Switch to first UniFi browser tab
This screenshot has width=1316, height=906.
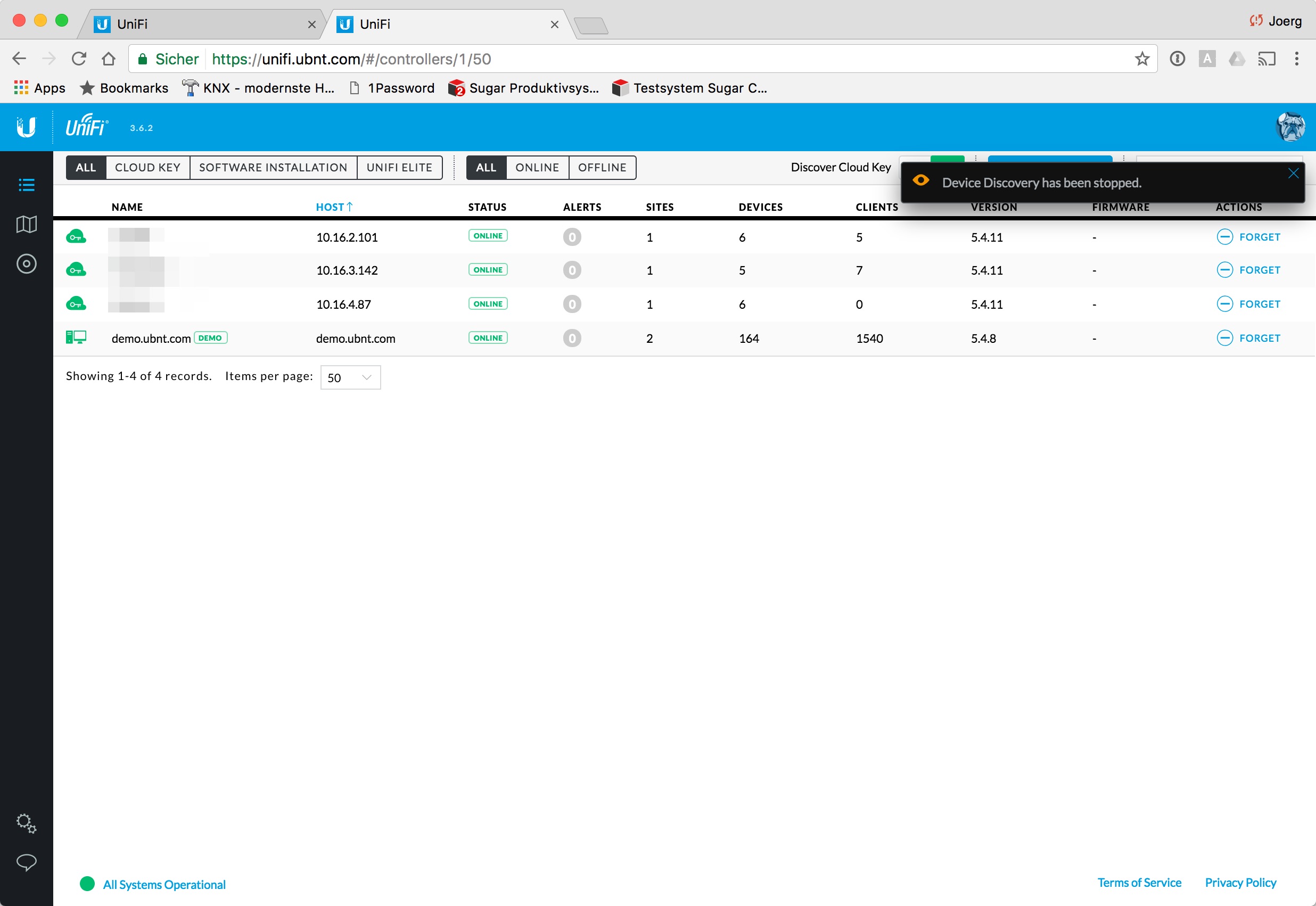point(203,24)
